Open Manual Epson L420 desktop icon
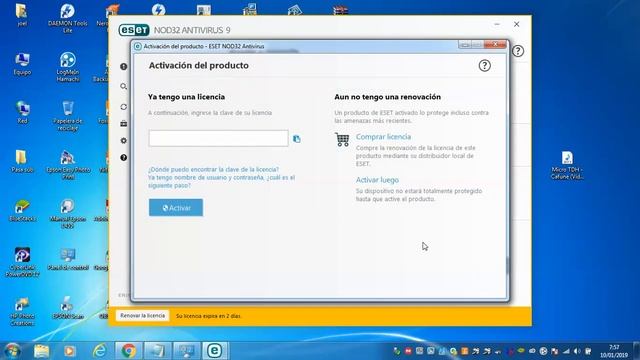This screenshot has height=360, width=640. 68,213
